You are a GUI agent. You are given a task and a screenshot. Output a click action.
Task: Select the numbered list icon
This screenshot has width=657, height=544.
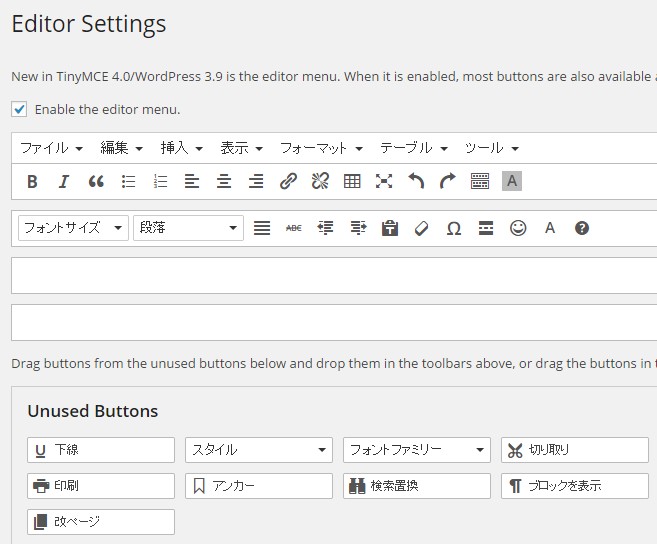pyautogui.click(x=160, y=181)
